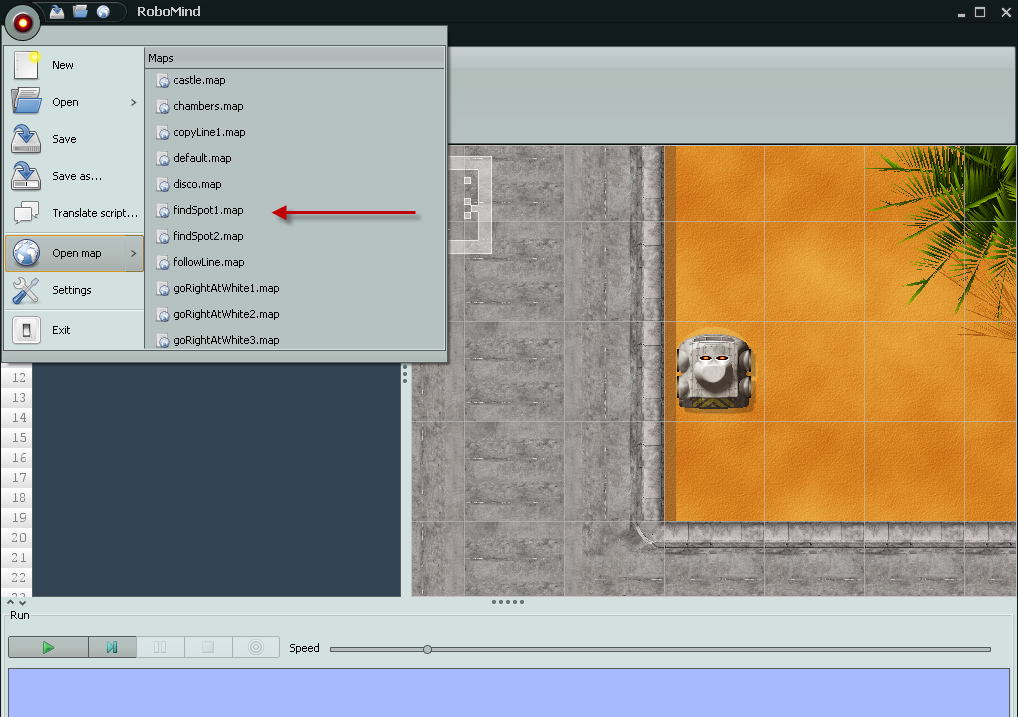
Task: Click the Settings tools icon
Action: coord(26,290)
